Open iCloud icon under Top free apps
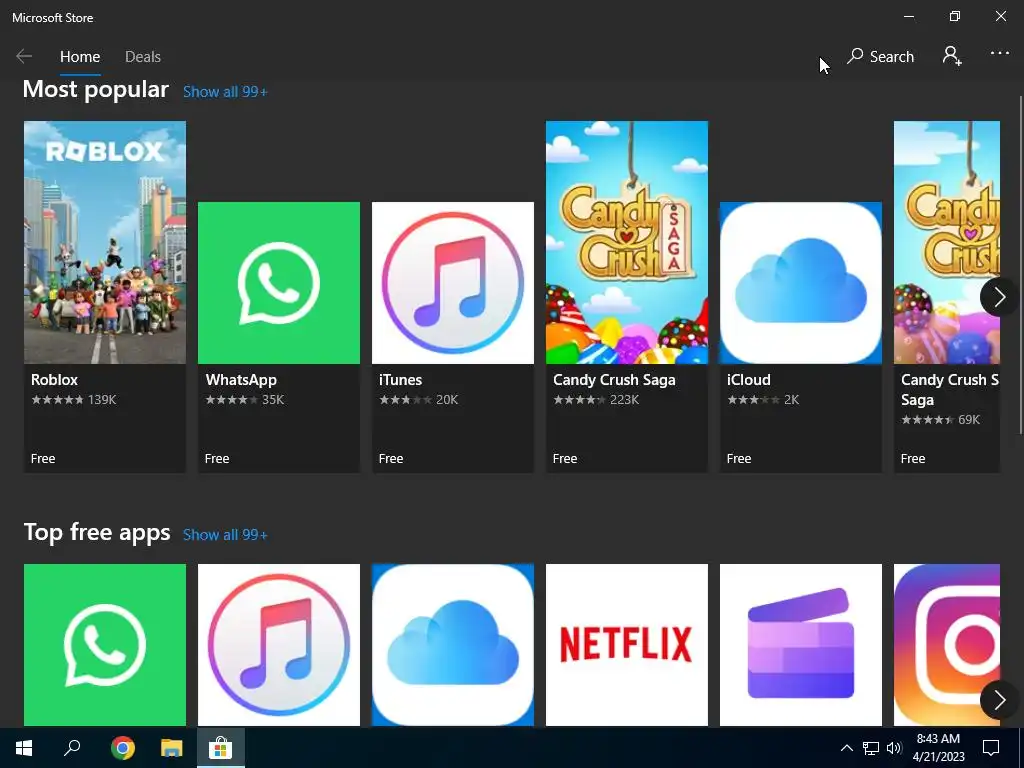 pyautogui.click(x=453, y=645)
